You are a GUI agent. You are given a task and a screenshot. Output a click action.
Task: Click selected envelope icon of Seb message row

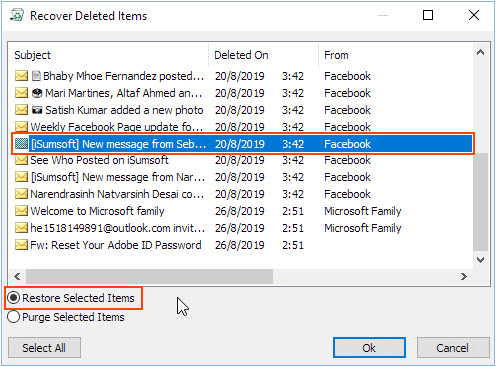point(22,144)
